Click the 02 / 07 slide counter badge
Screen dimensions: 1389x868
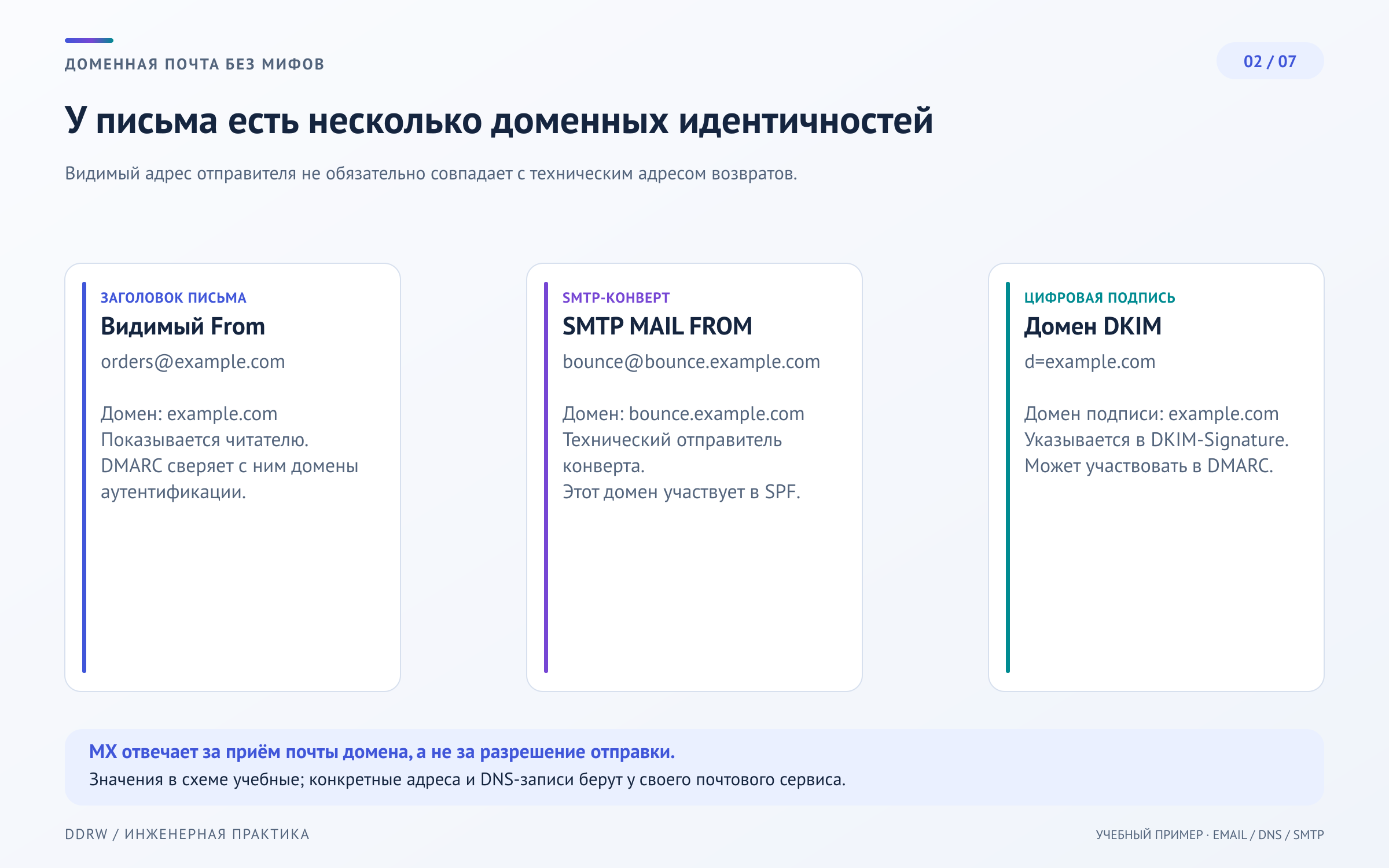1270,61
